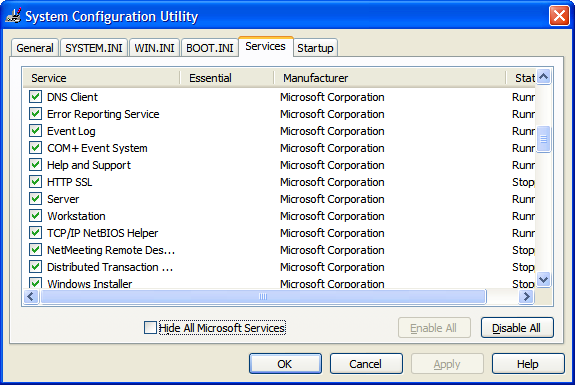Open the SYSTEM.INI tab
This screenshot has height=385, width=575.
(x=94, y=48)
